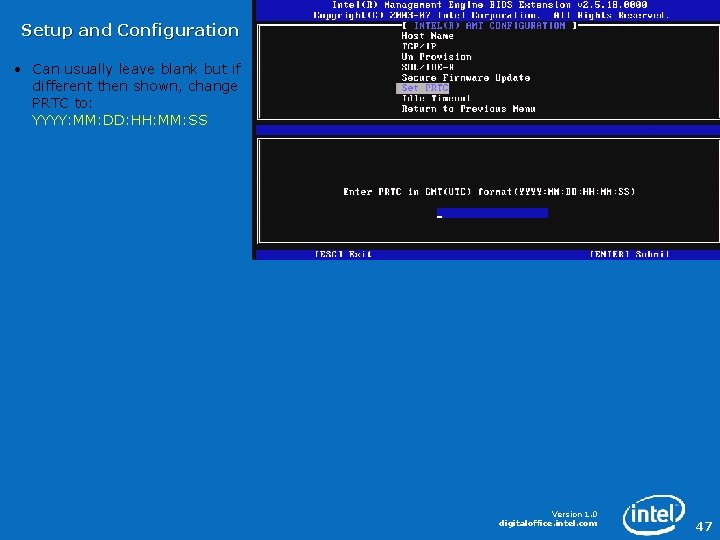Select the highlighted Set PRTC entry
The width and height of the screenshot is (720, 540).
click(422, 88)
